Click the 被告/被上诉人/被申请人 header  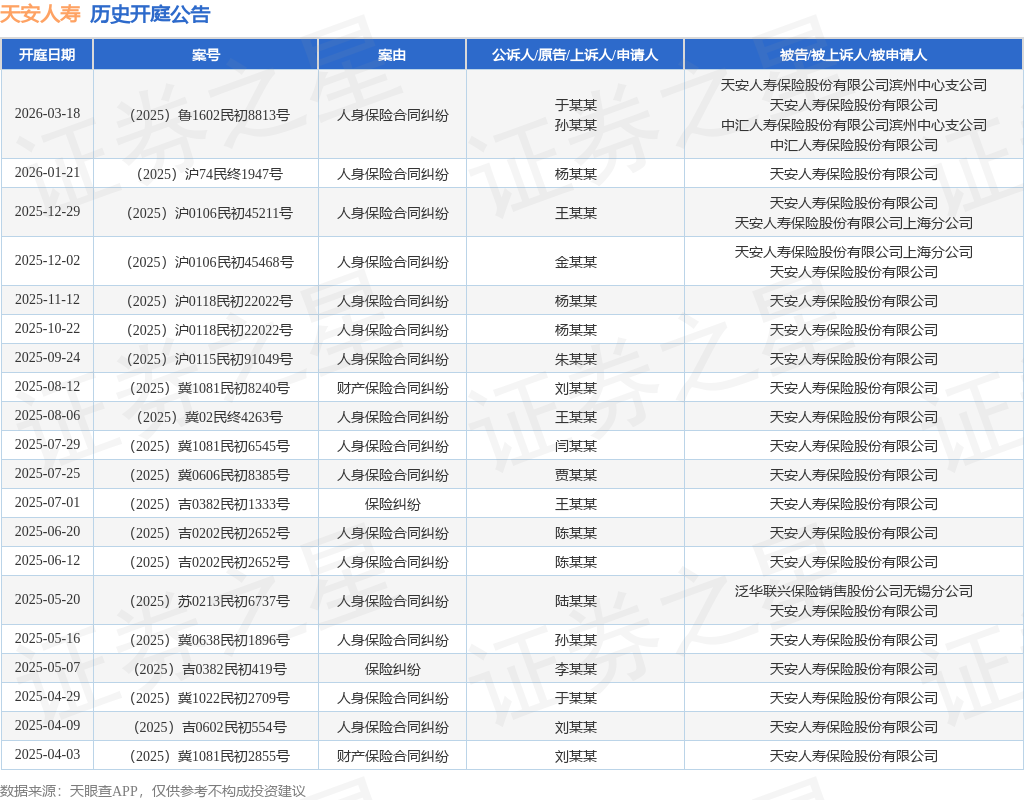854,55
